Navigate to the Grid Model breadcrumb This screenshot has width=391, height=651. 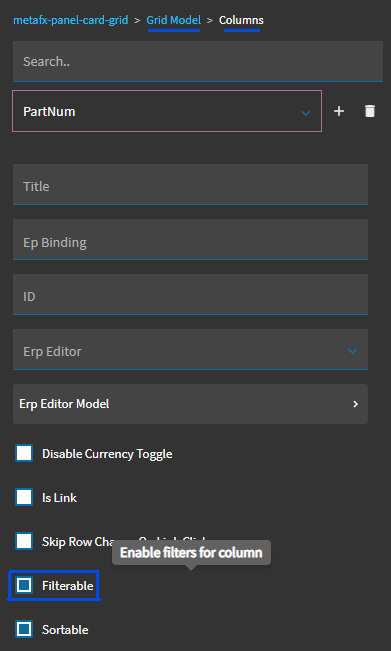tap(174, 20)
